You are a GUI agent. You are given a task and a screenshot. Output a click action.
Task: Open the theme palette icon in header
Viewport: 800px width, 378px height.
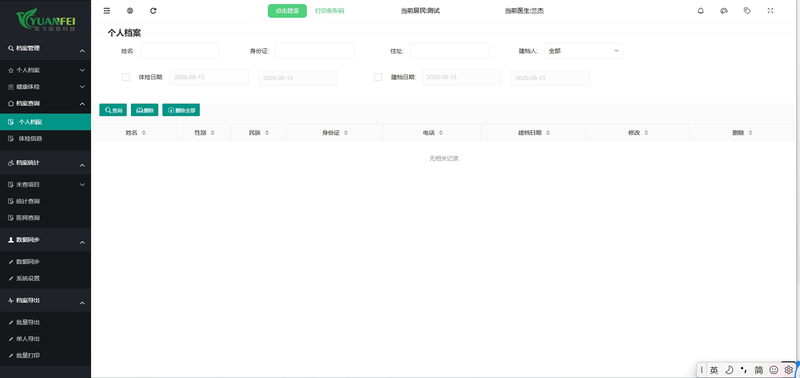[x=723, y=11]
